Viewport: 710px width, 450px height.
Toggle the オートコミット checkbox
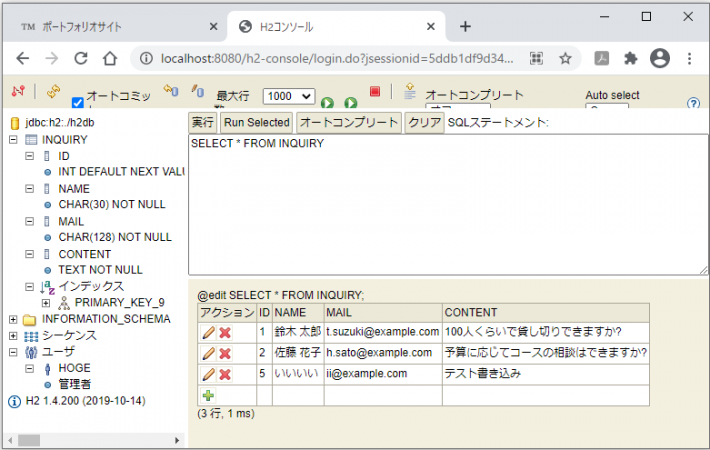78,102
